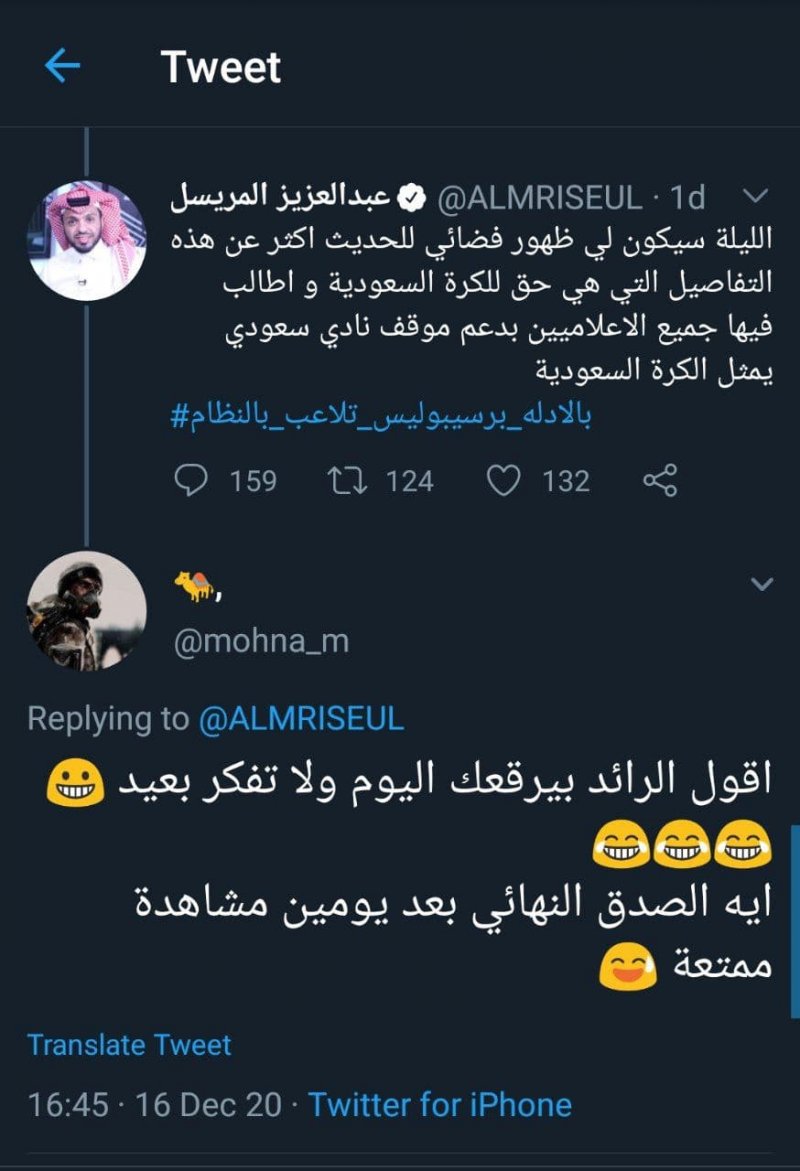Viewport: 800px width, 1171px height.
Task: Click the verified badge next to the author's name
Action: 409,197
